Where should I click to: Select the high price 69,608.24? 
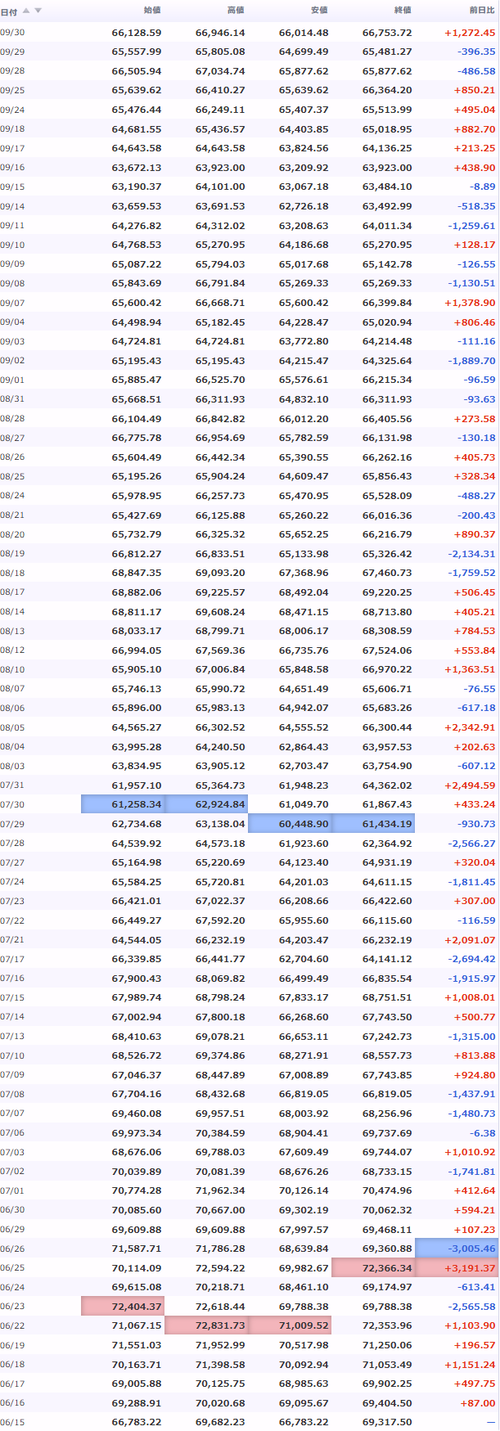220,611
